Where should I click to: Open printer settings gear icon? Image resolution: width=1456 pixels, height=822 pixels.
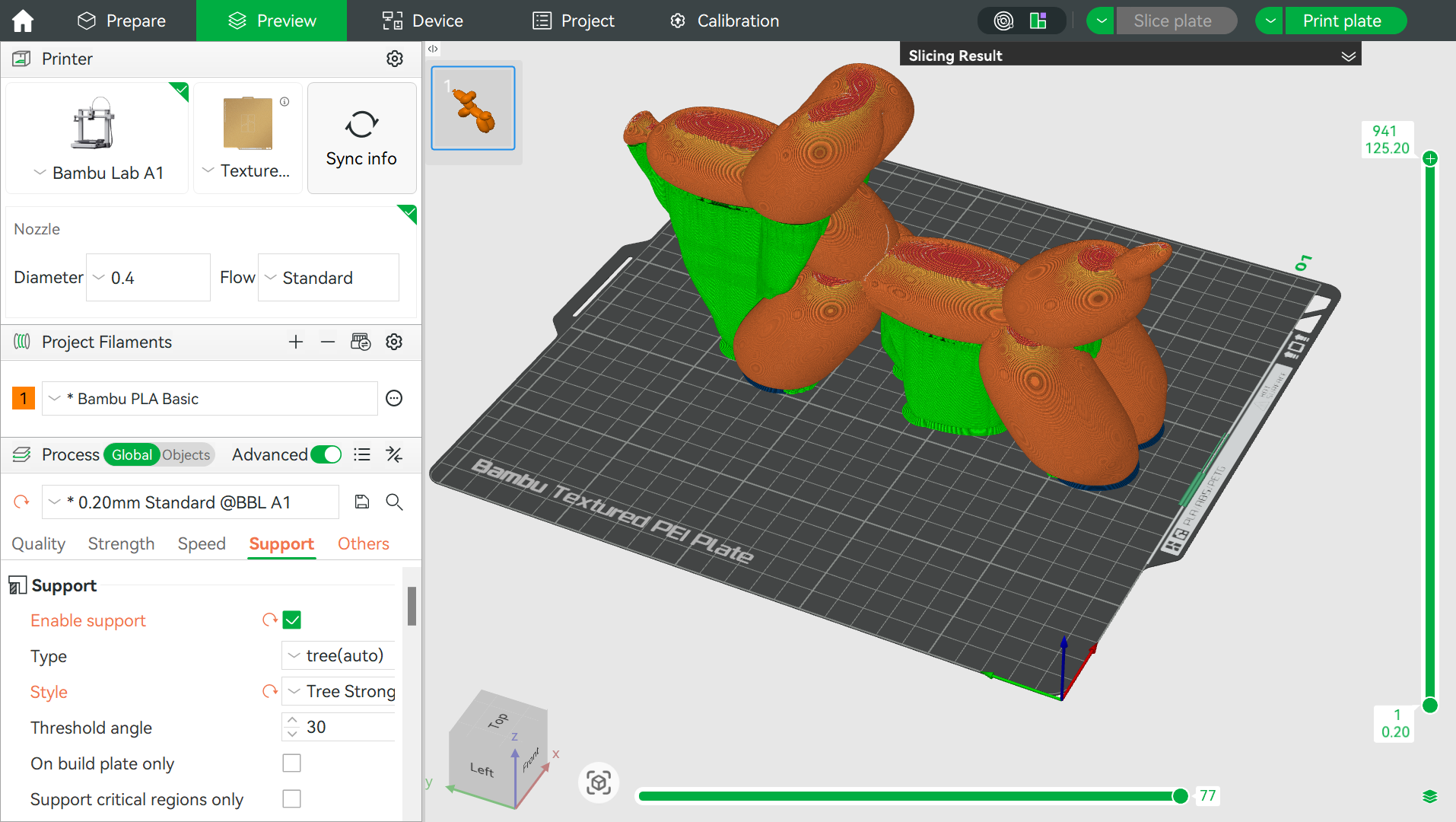pos(394,59)
